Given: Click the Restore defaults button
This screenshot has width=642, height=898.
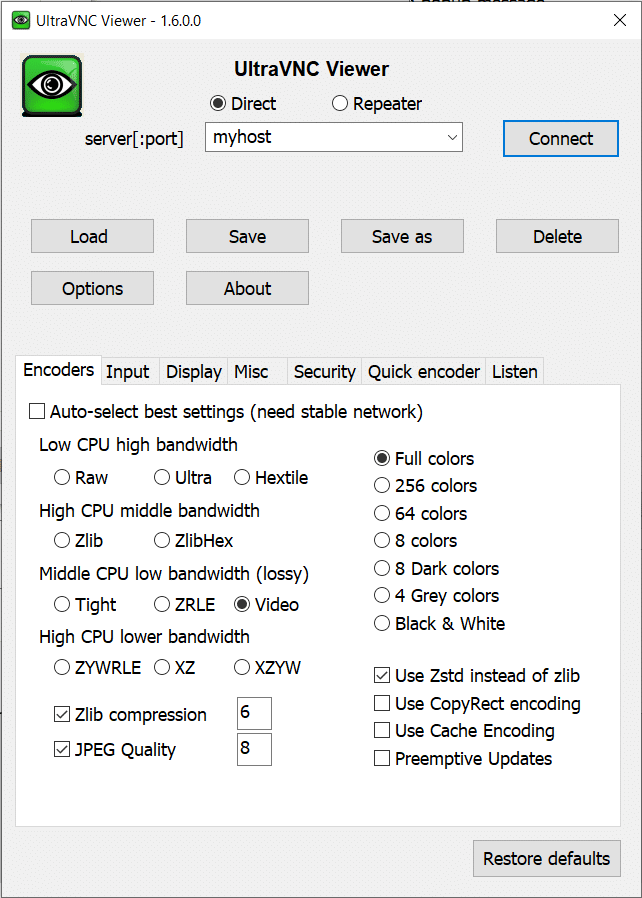Looking at the screenshot, I should click(546, 858).
